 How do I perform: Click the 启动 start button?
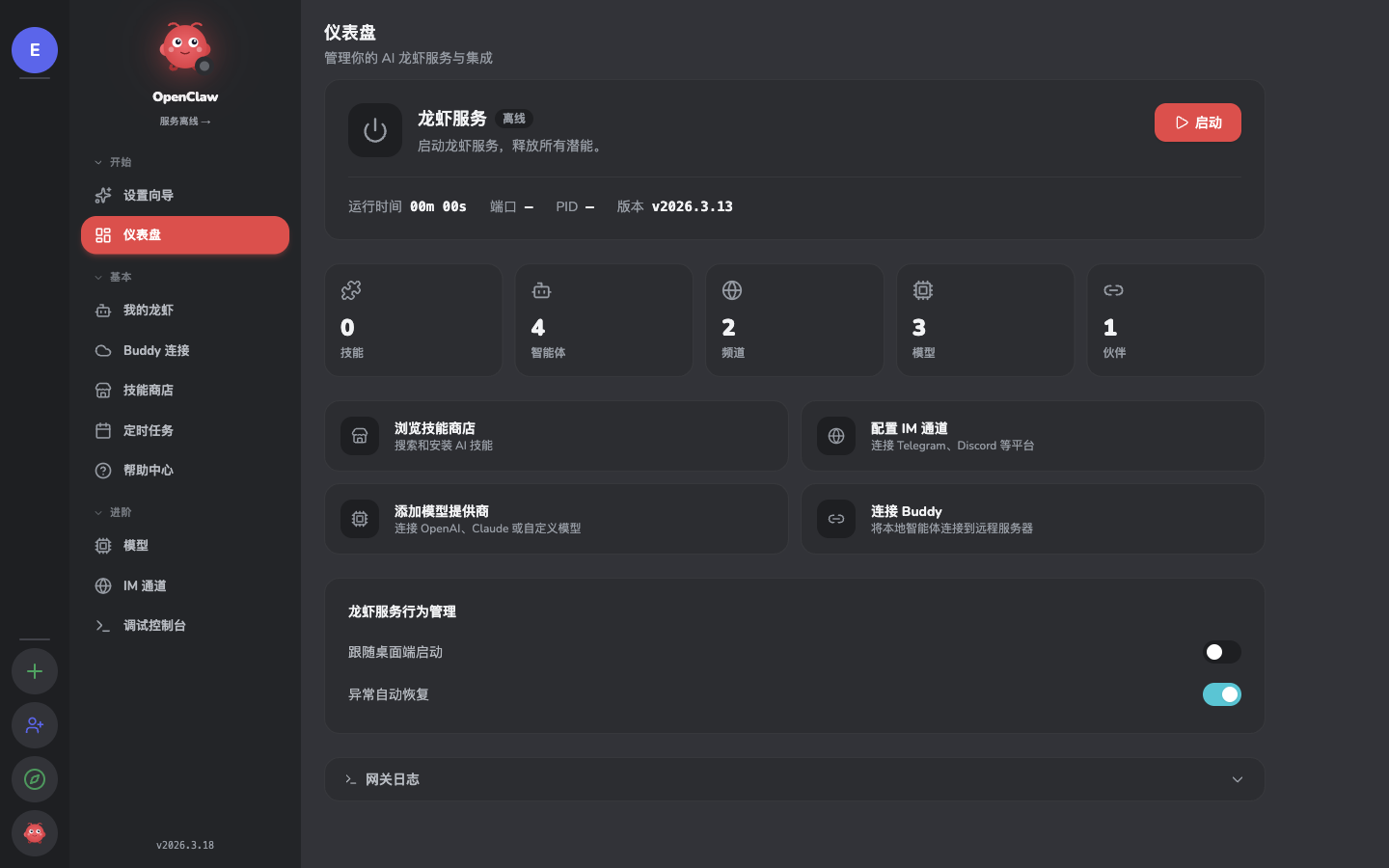click(x=1198, y=122)
